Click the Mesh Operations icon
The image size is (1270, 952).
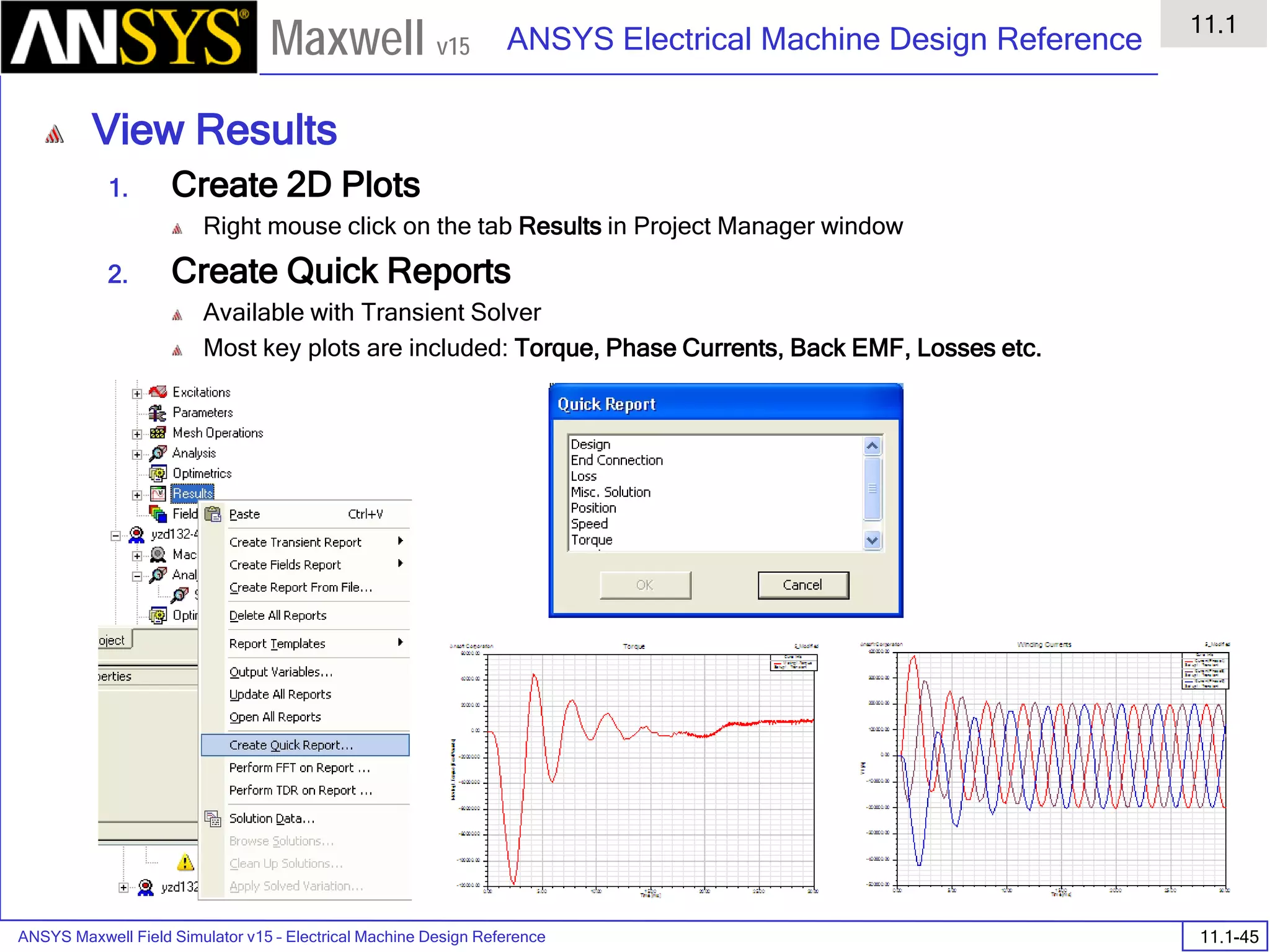click(158, 433)
